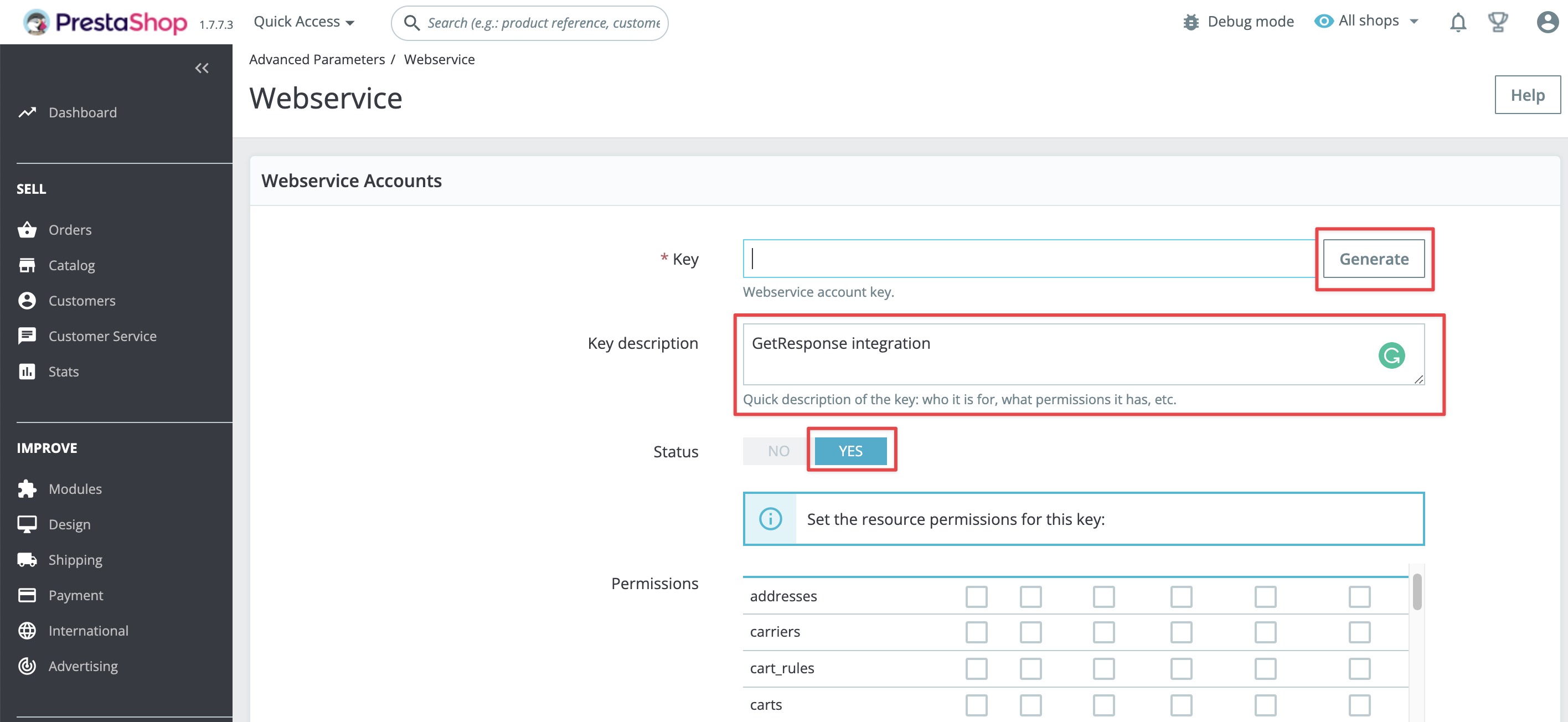Click the Grammarly icon in description field
Image resolution: width=1568 pixels, height=722 pixels.
click(1391, 355)
